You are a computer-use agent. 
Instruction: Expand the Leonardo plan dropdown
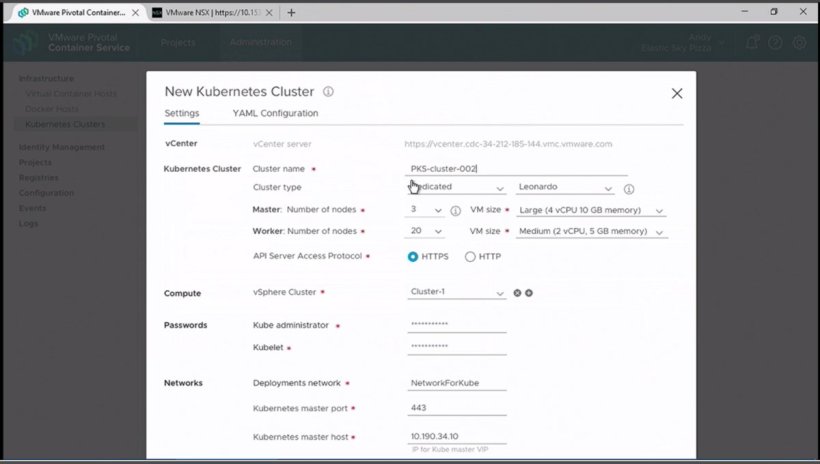click(x=565, y=188)
